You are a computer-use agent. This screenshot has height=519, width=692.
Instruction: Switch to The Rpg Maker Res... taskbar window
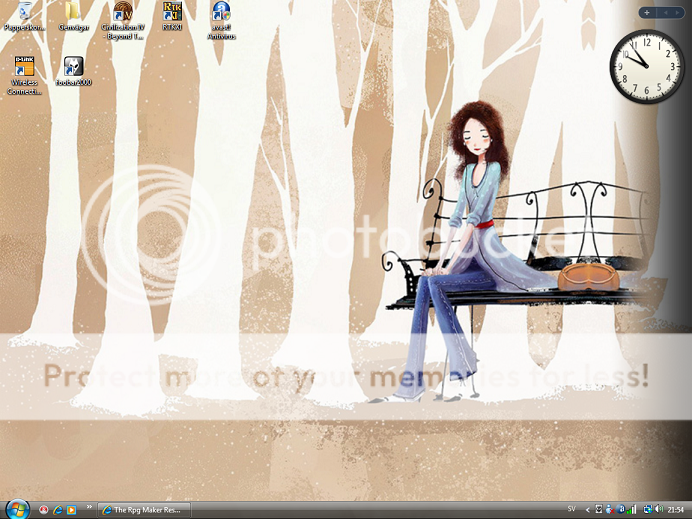(144, 510)
